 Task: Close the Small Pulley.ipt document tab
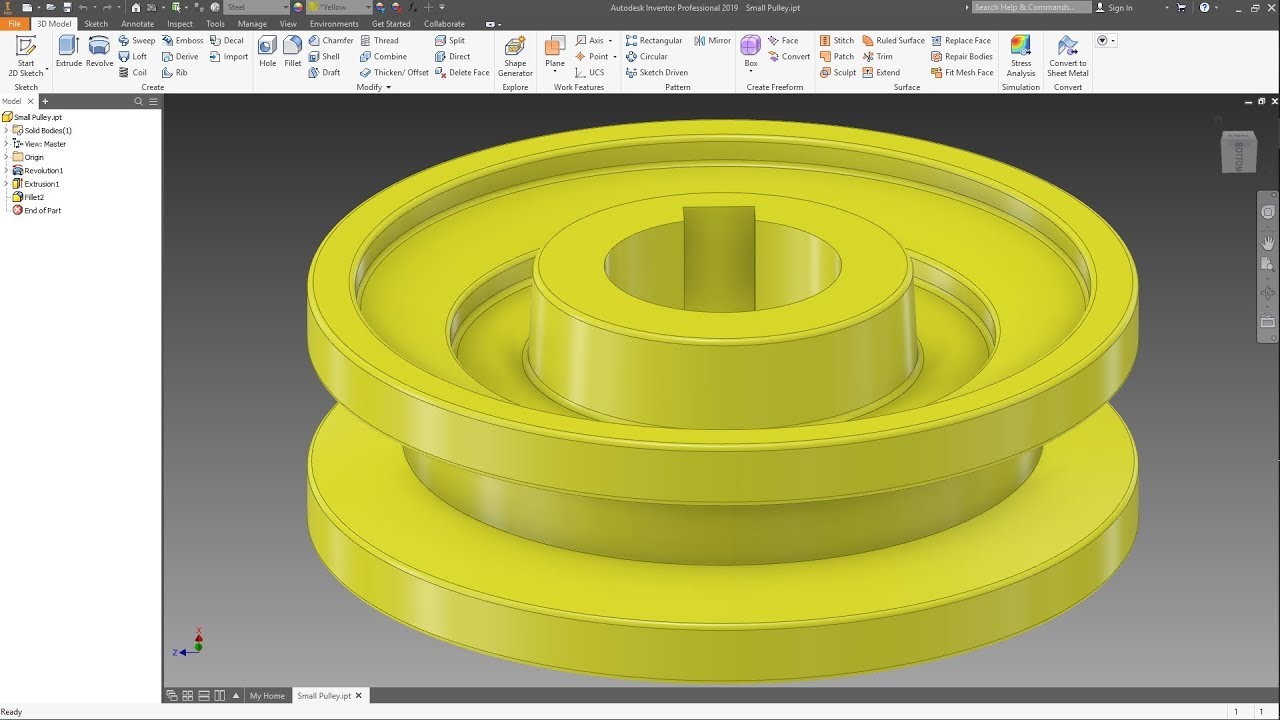360,695
